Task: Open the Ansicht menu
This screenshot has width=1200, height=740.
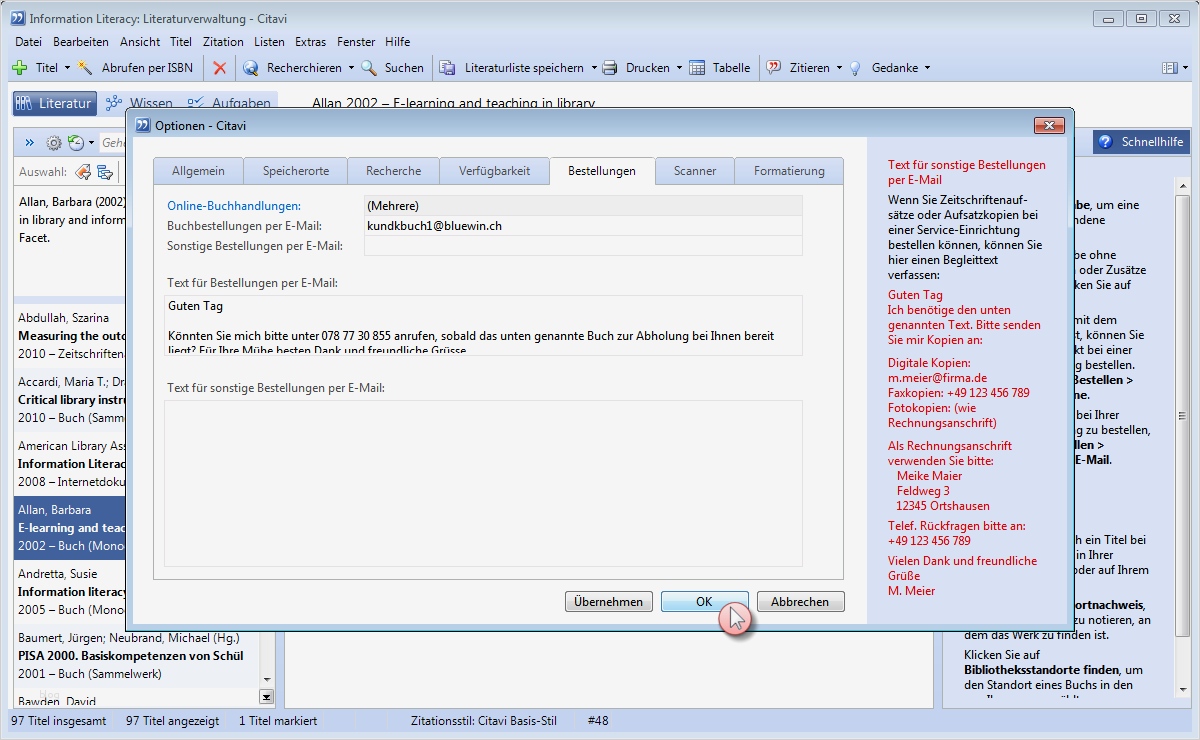Action: (x=140, y=42)
